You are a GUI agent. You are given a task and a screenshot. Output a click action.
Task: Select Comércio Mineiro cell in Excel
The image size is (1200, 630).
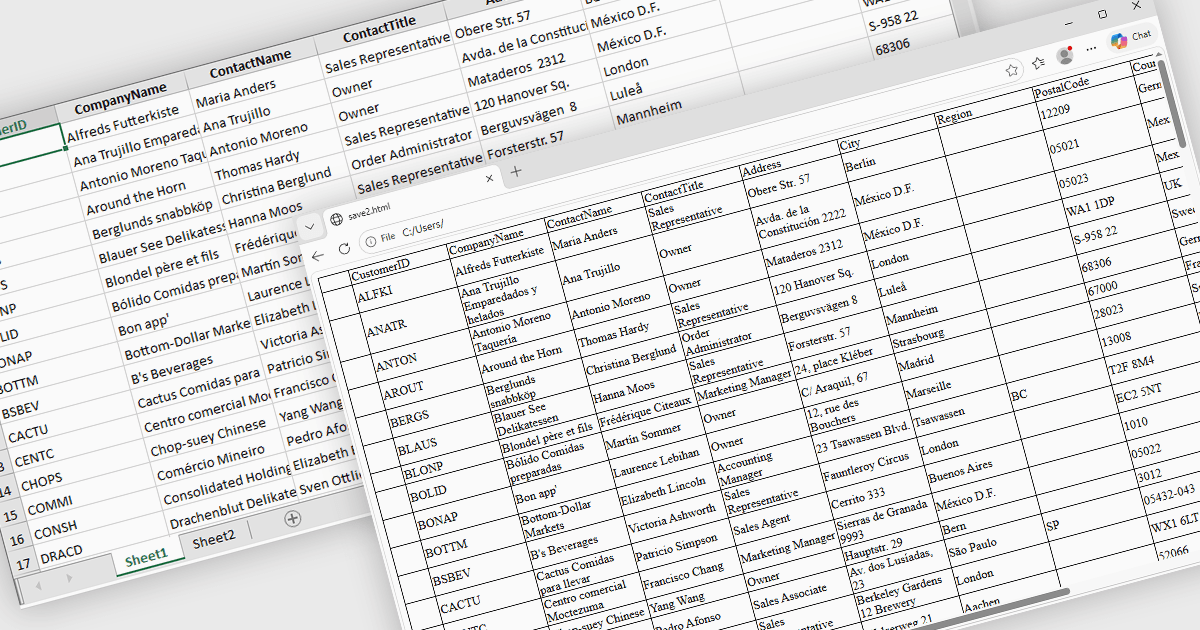(x=211, y=460)
